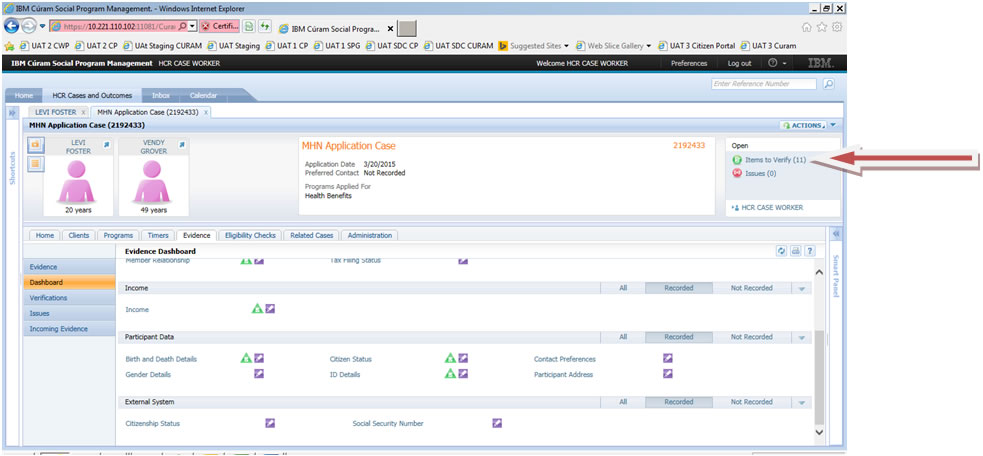
Task: Select All filter in Participant Data section
Action: click(623, 337)
